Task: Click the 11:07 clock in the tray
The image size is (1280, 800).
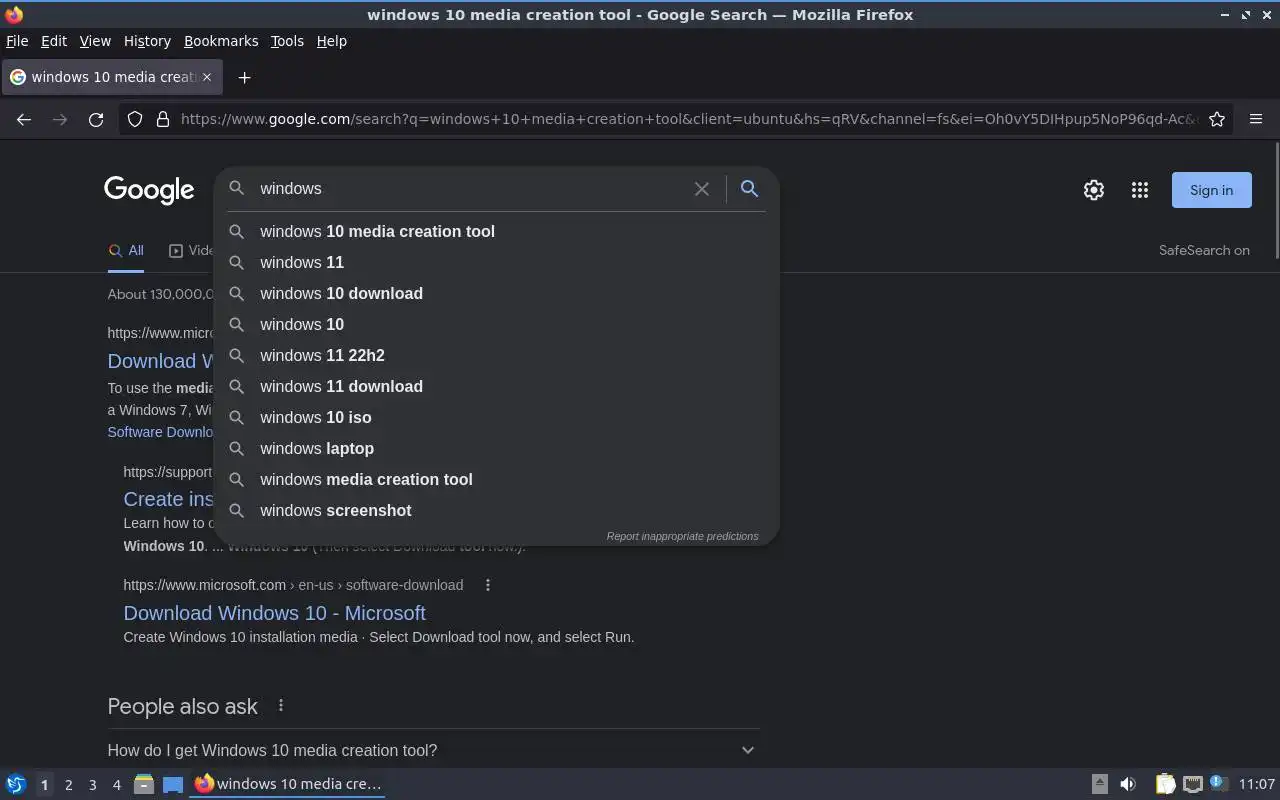Action: click(x=1256, y=784)
